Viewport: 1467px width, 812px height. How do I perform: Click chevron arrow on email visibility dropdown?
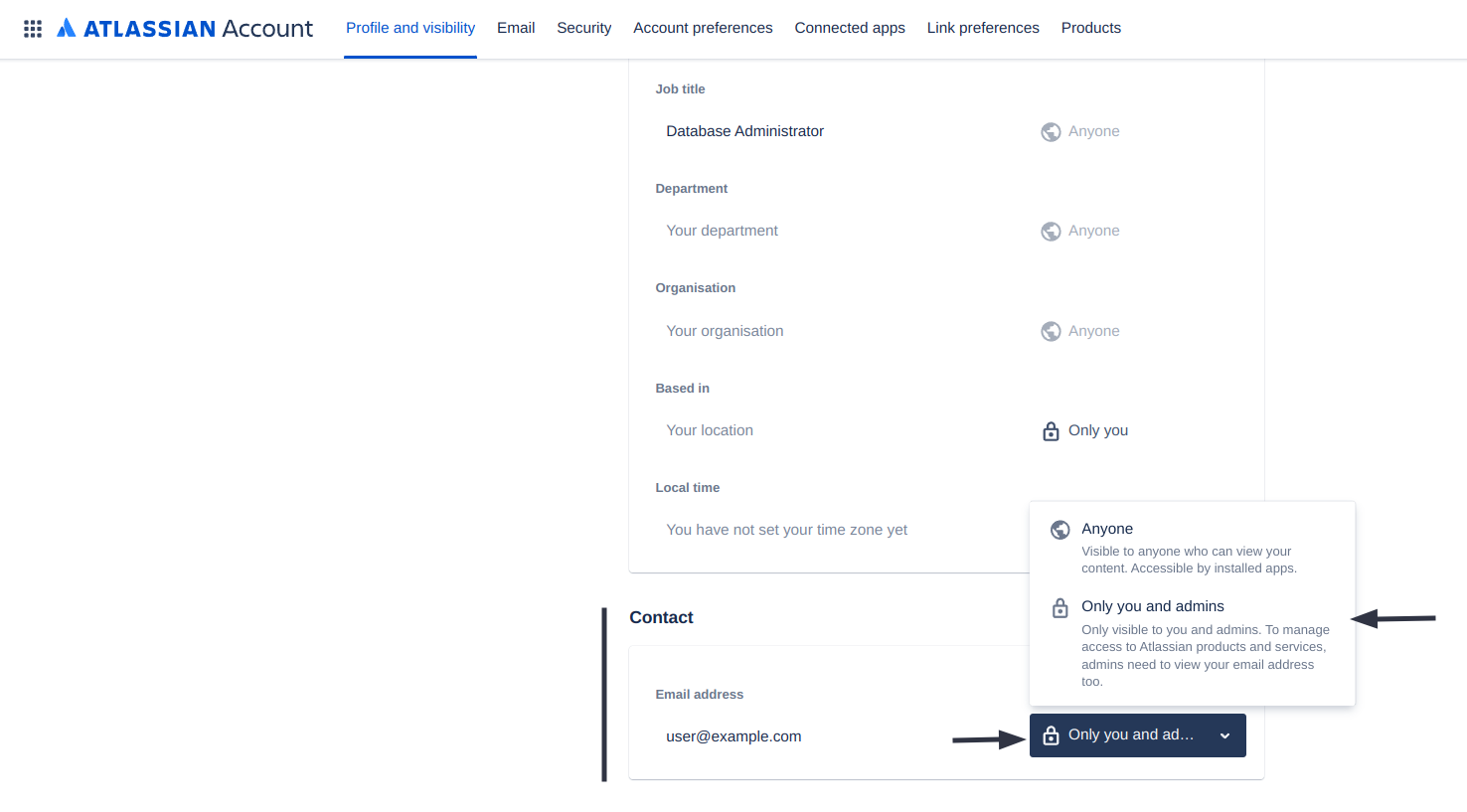pos(1225,735)
